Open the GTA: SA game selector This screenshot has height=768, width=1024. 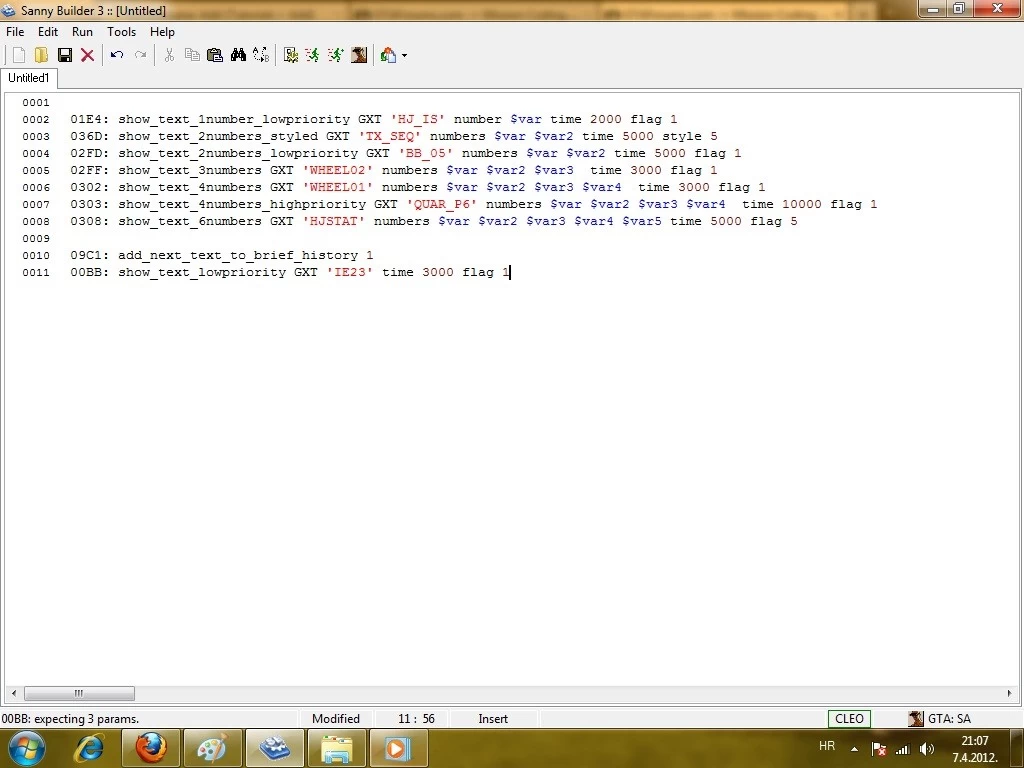click(x=939, y=718)
